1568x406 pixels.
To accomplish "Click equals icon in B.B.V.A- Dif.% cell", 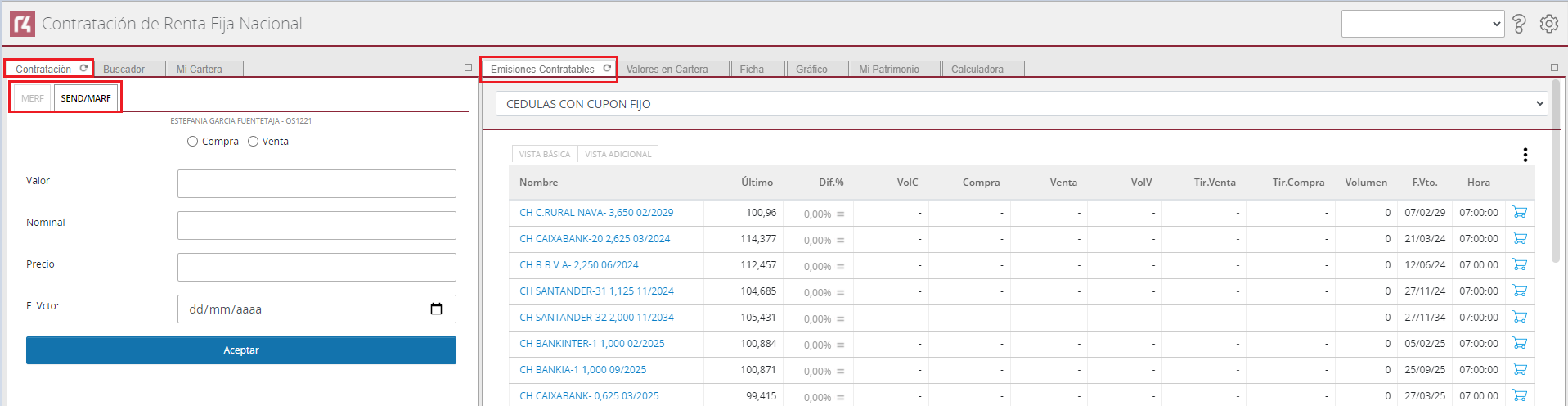I will tap(840, 267).
